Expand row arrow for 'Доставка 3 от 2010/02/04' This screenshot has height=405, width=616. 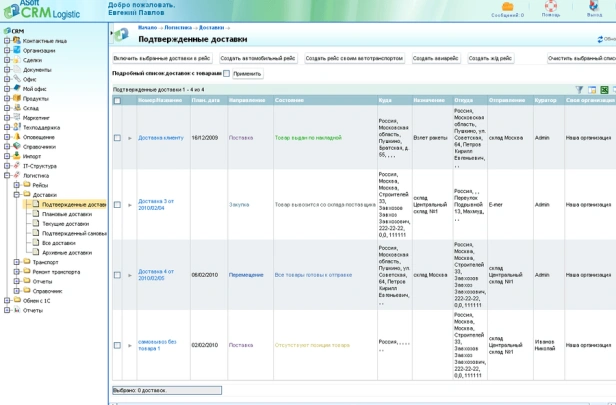(129, 204)
